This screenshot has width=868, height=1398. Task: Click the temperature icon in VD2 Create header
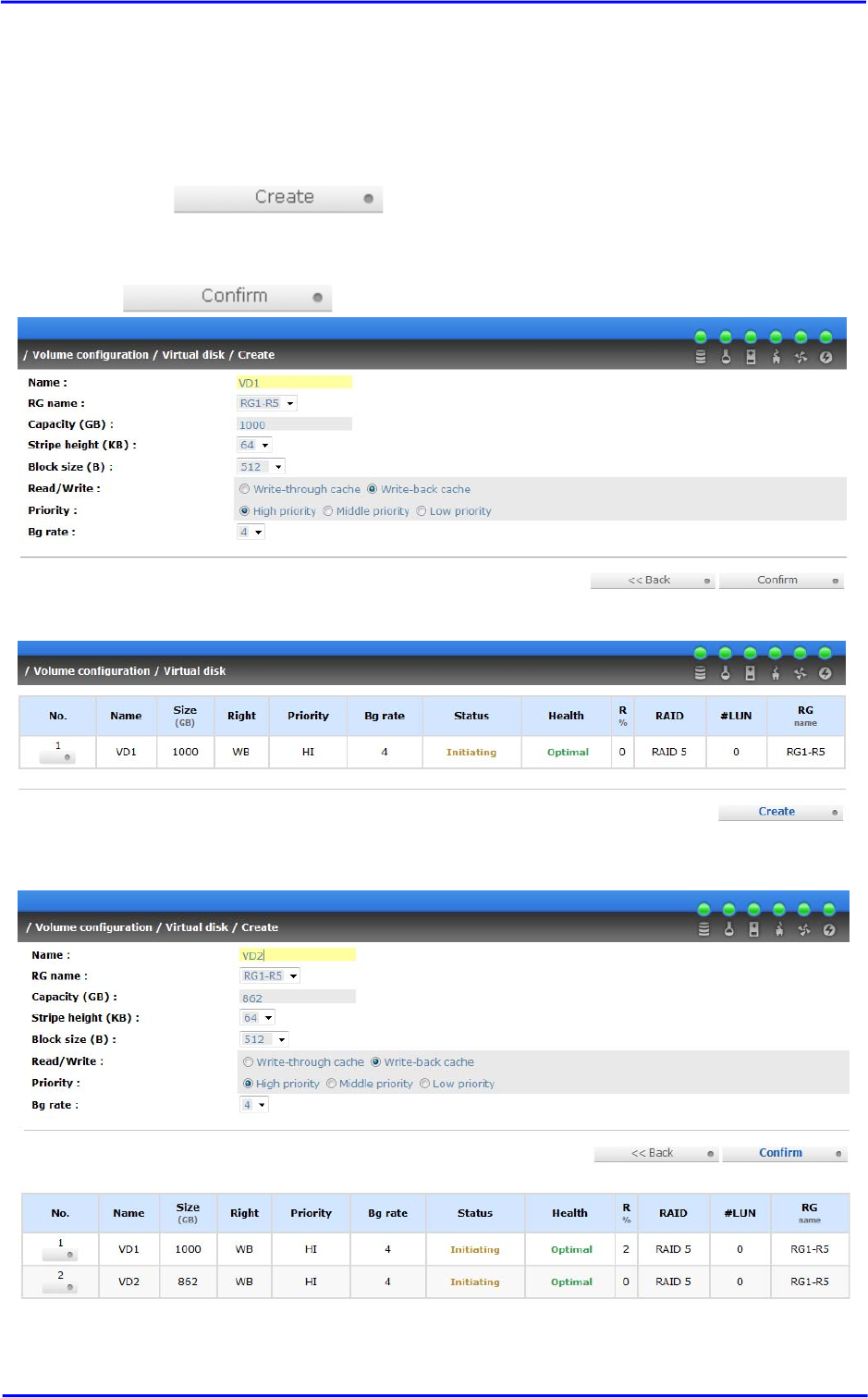(728, 929)
